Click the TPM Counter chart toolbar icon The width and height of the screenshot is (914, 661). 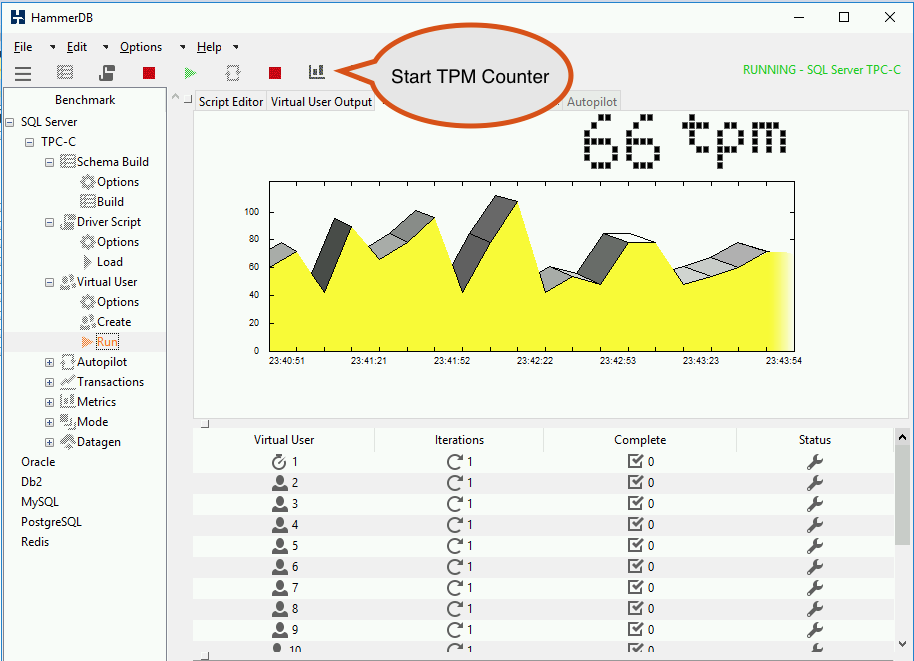pos(317,72)
